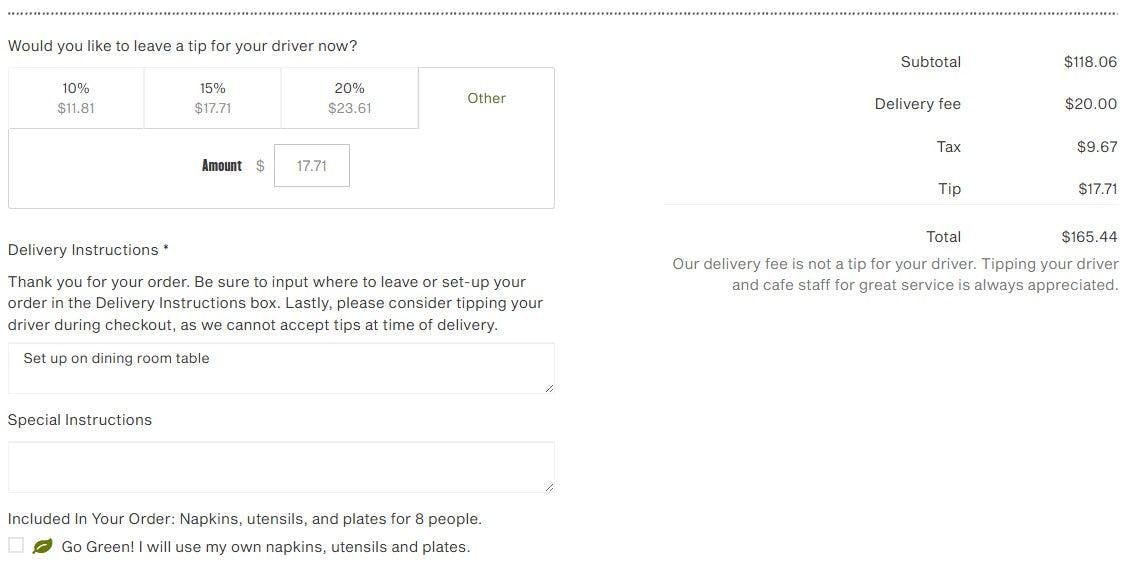Viewport: 1133px width, 579px height.
Task: Choose the 15% tip option
Action: pyautogui.click(x=212, y=98)
